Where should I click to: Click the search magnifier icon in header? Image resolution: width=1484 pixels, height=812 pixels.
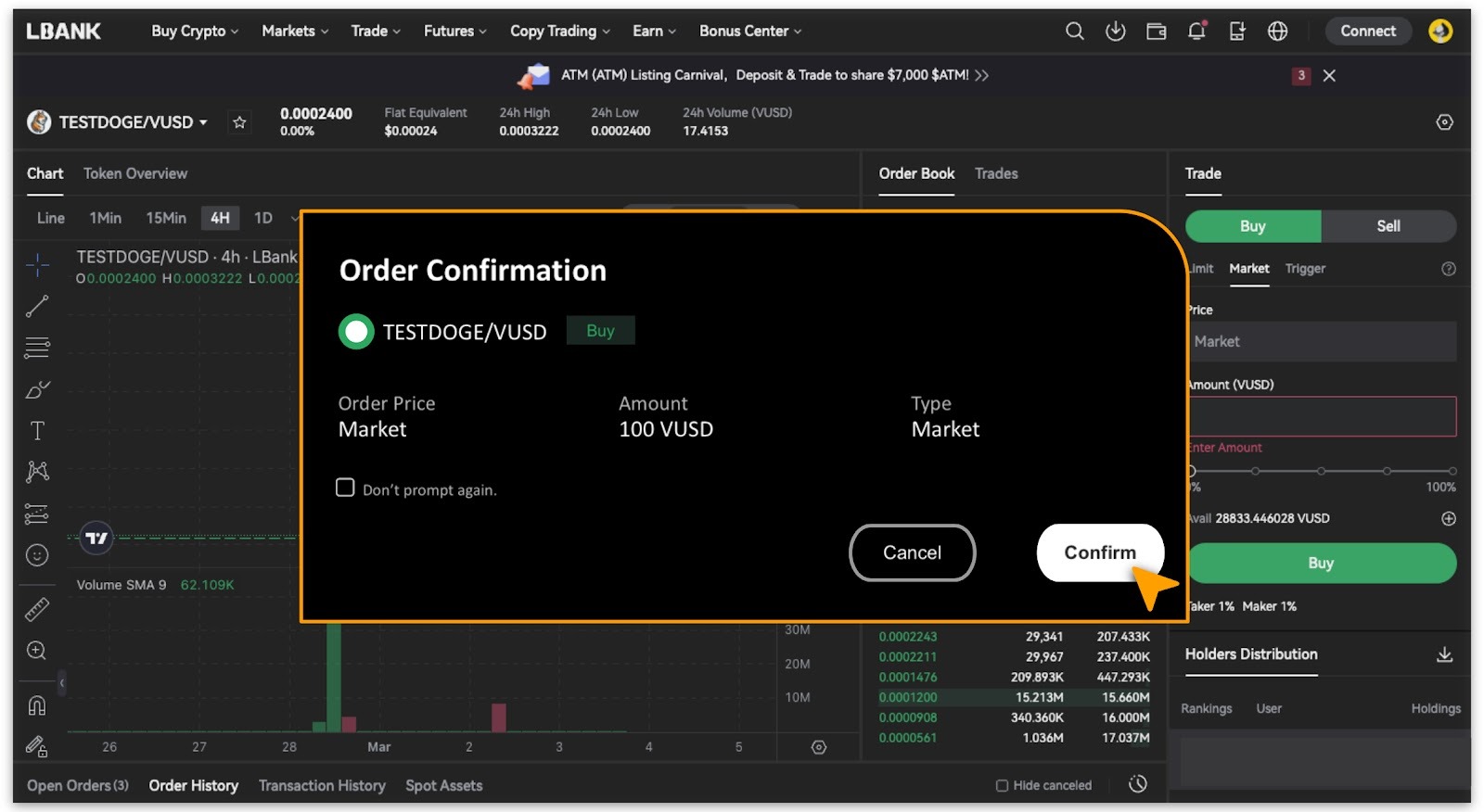point(1074,32)
